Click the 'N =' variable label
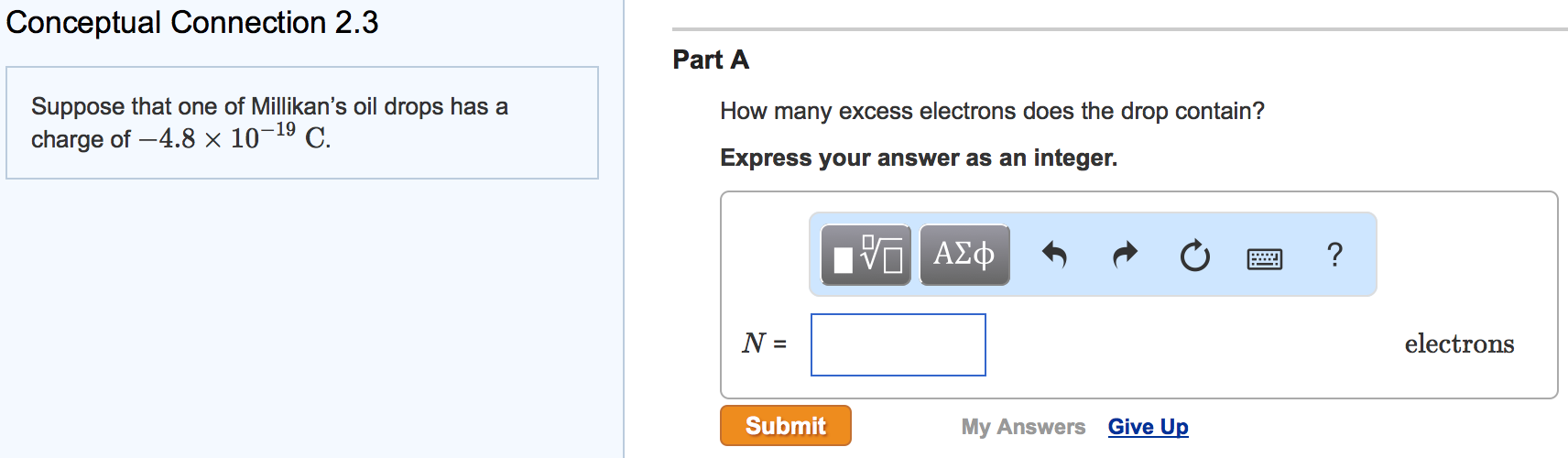 764,343
